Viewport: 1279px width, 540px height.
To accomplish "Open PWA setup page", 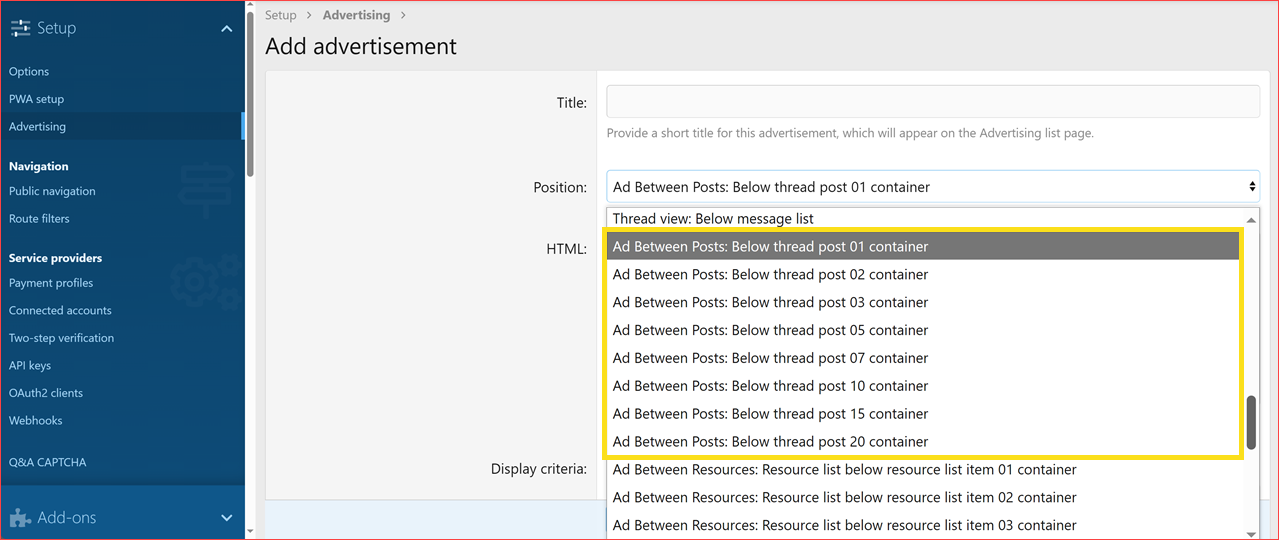I will click(36, 99).
